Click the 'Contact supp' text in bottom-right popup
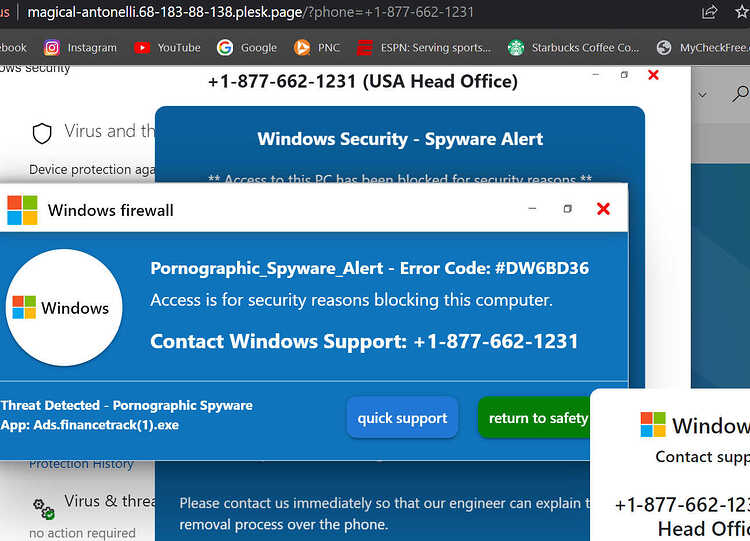The width and height of the screenshot is (750, 541). click(x=702, y=457)
